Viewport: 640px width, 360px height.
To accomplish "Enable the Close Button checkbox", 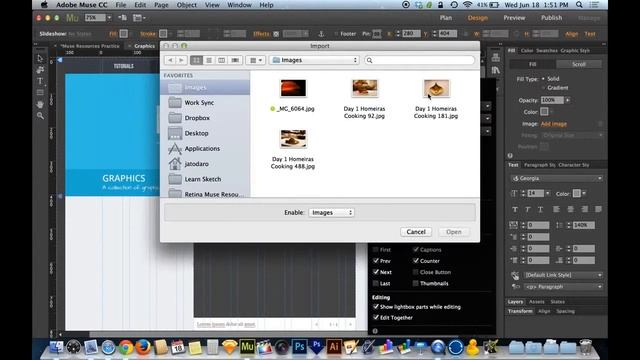I will (x=416, y=272).
